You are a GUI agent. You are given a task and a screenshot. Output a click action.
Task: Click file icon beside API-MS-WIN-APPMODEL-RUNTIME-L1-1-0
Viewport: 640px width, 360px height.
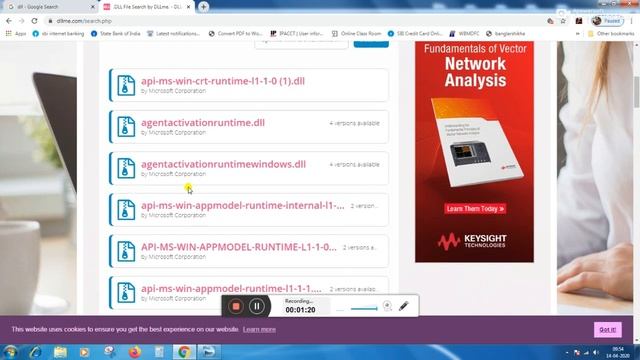(x=126, y=251)
